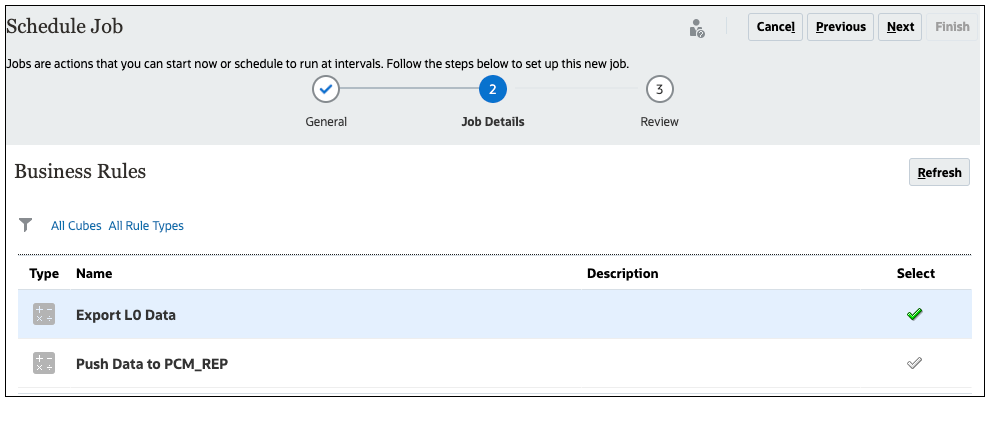Click the Type column header
Viewport: 985px width, 421px height.
(44, 273)
